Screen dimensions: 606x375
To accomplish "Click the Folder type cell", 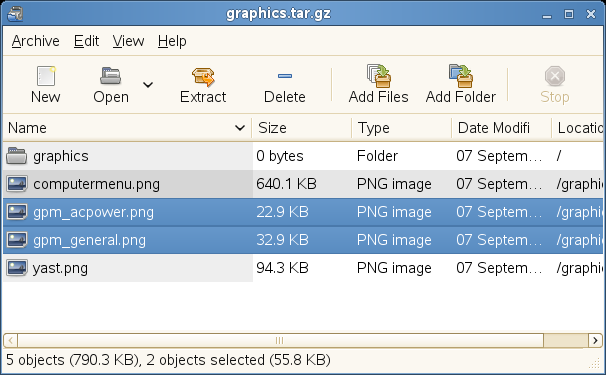I will (x=377, y=156).
